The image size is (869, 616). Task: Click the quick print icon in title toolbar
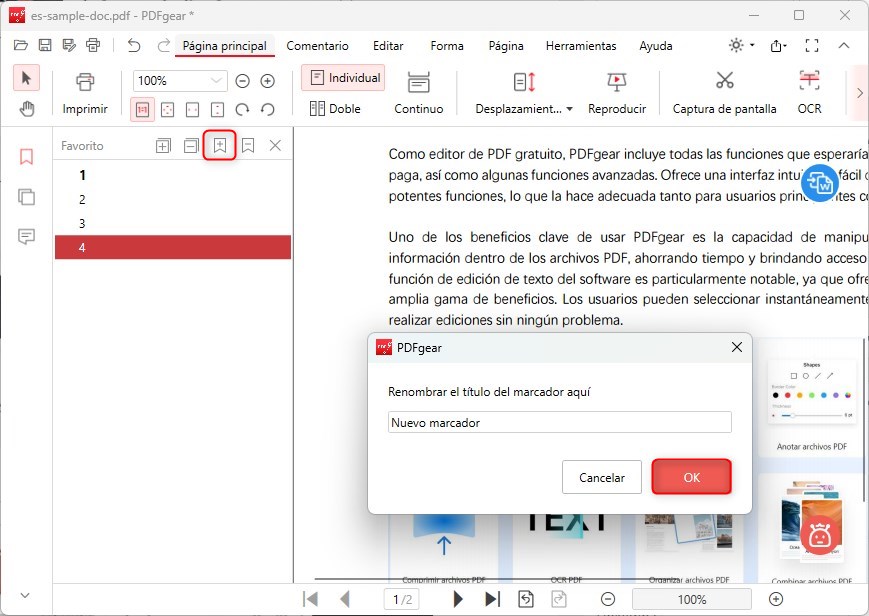pos(93,45)
